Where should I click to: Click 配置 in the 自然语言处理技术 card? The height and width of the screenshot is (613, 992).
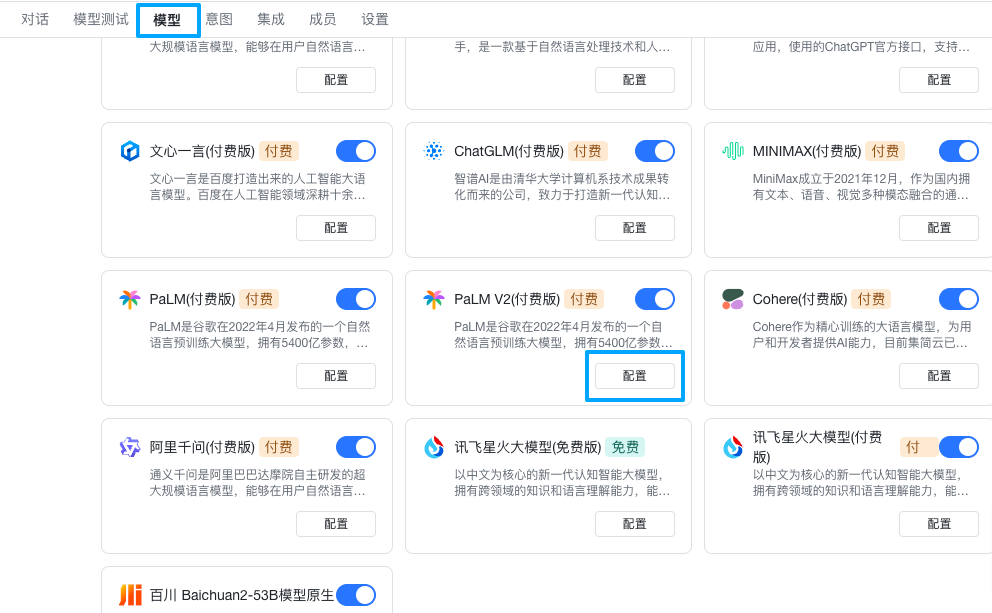pyautogui.click(x=635, y=80)
